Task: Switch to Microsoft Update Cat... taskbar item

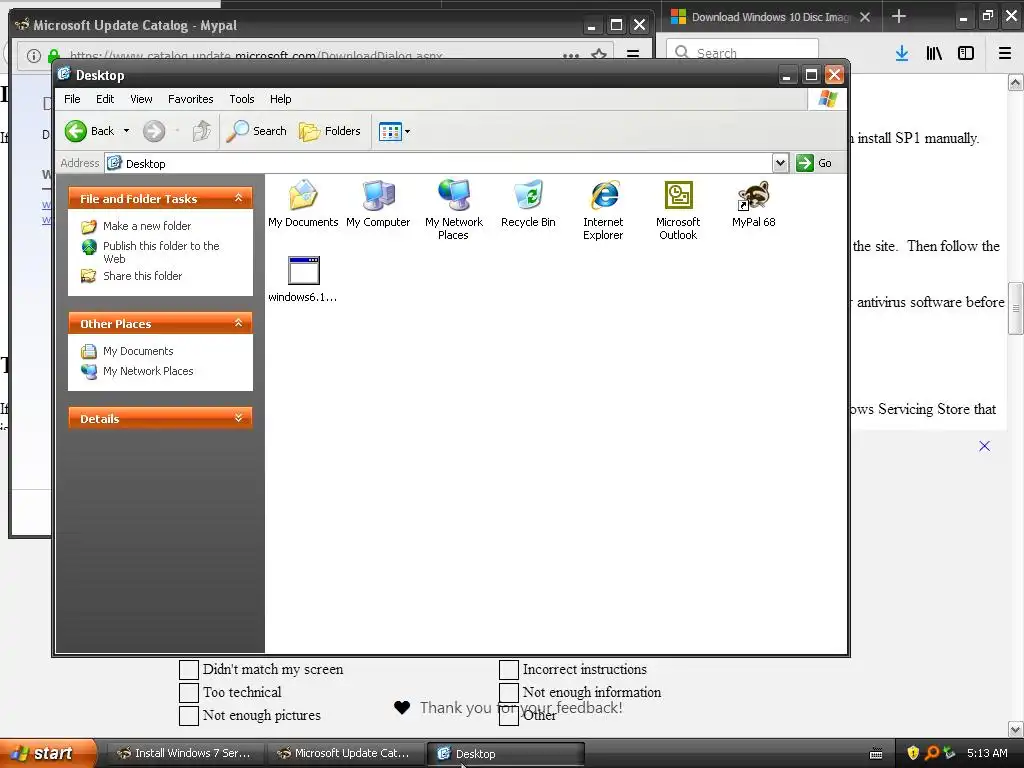Action: [x=345, y=753]
